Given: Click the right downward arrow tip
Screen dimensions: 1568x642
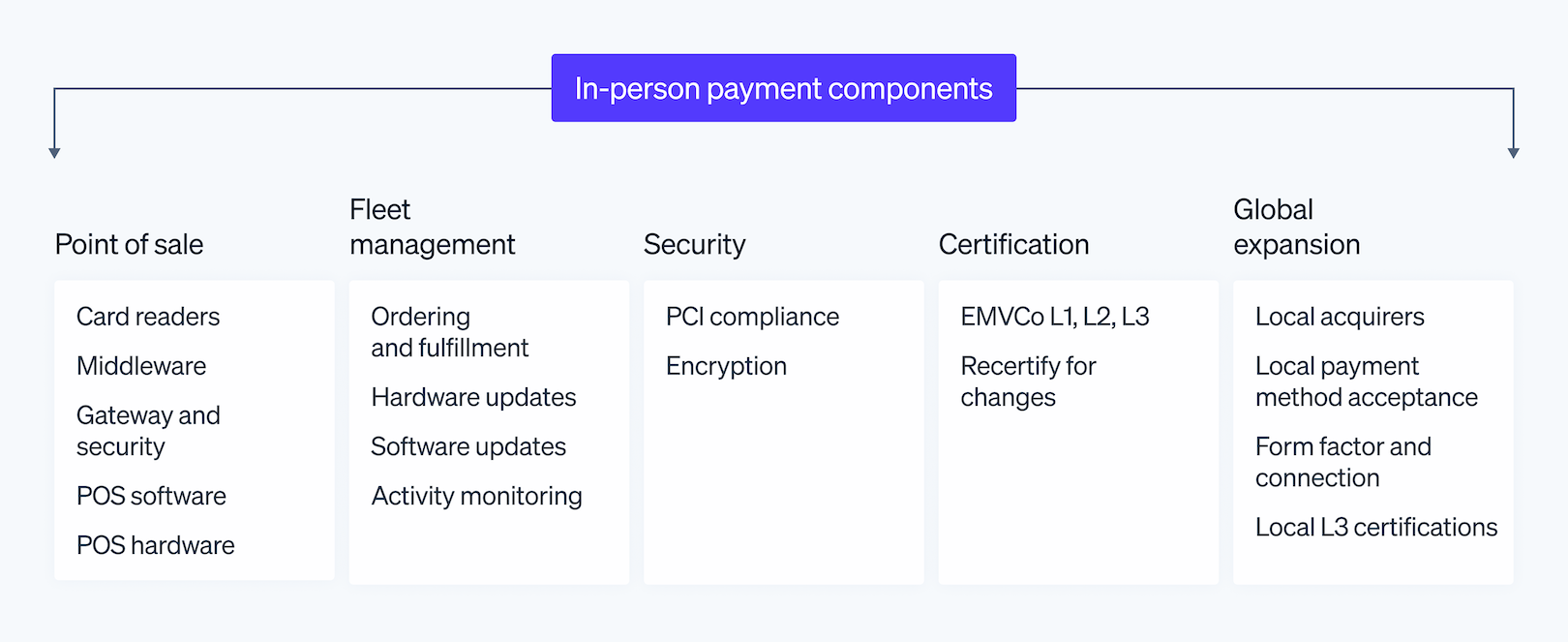Looking at the screenshot, I should pyautogui.click(x=1514, y=153).
